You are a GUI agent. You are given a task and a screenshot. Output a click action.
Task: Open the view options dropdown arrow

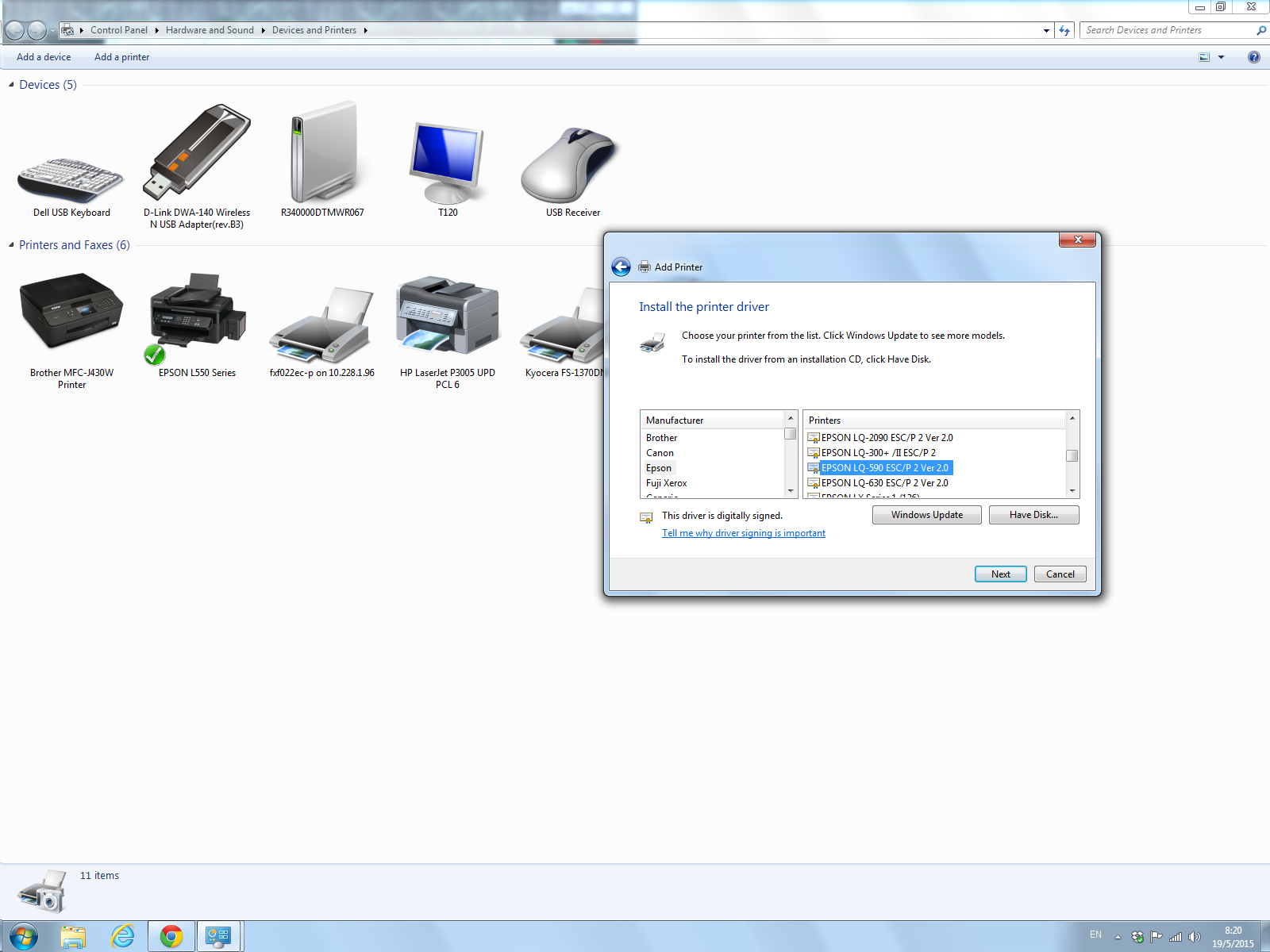coord(1221,57)
